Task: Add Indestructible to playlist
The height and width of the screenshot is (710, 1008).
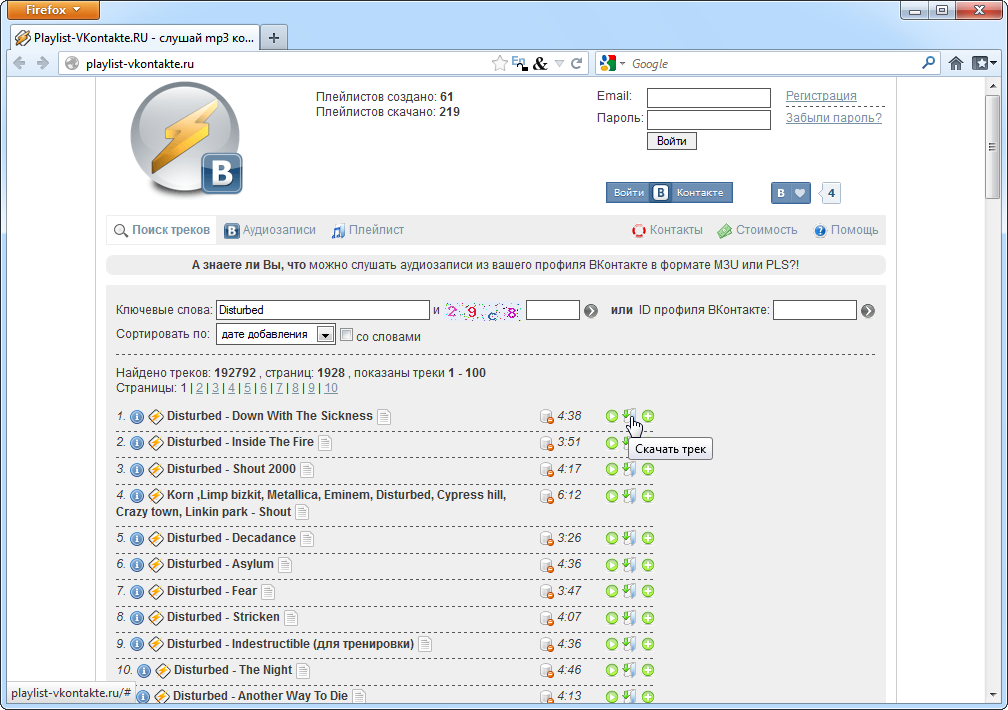Action: [648, 644]
